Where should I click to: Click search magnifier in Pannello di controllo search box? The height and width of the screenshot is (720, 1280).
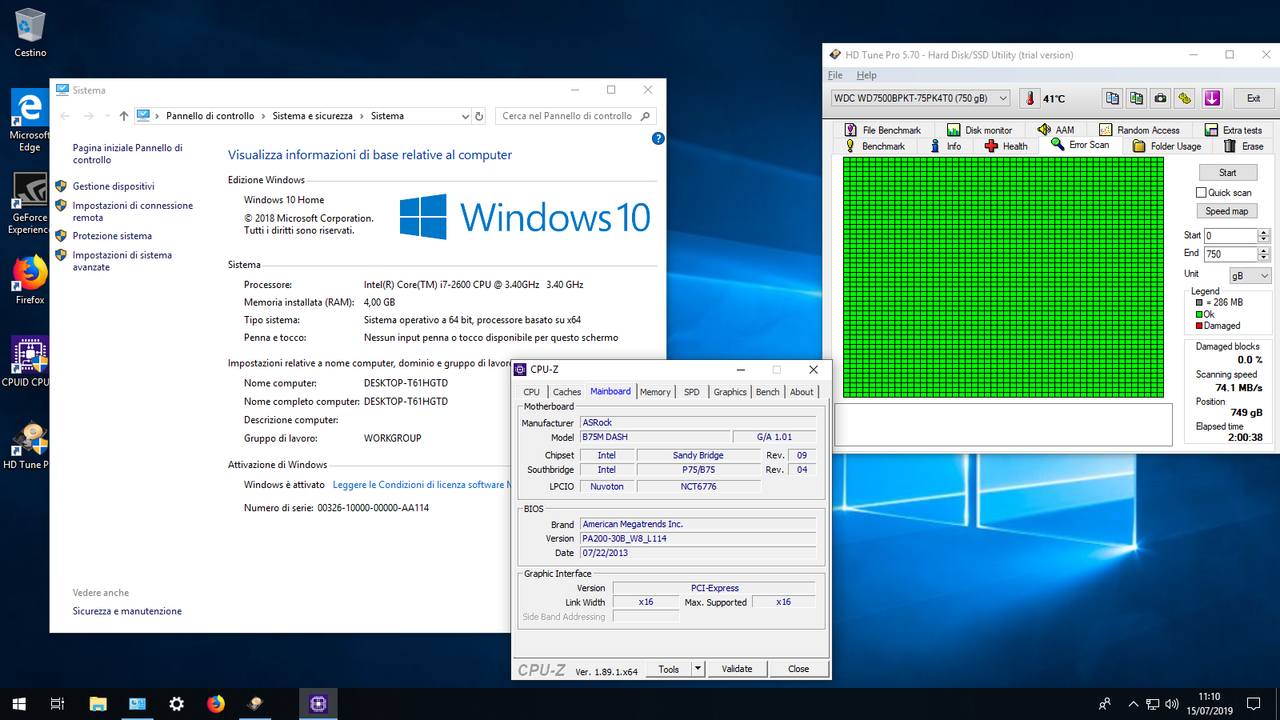646,116
